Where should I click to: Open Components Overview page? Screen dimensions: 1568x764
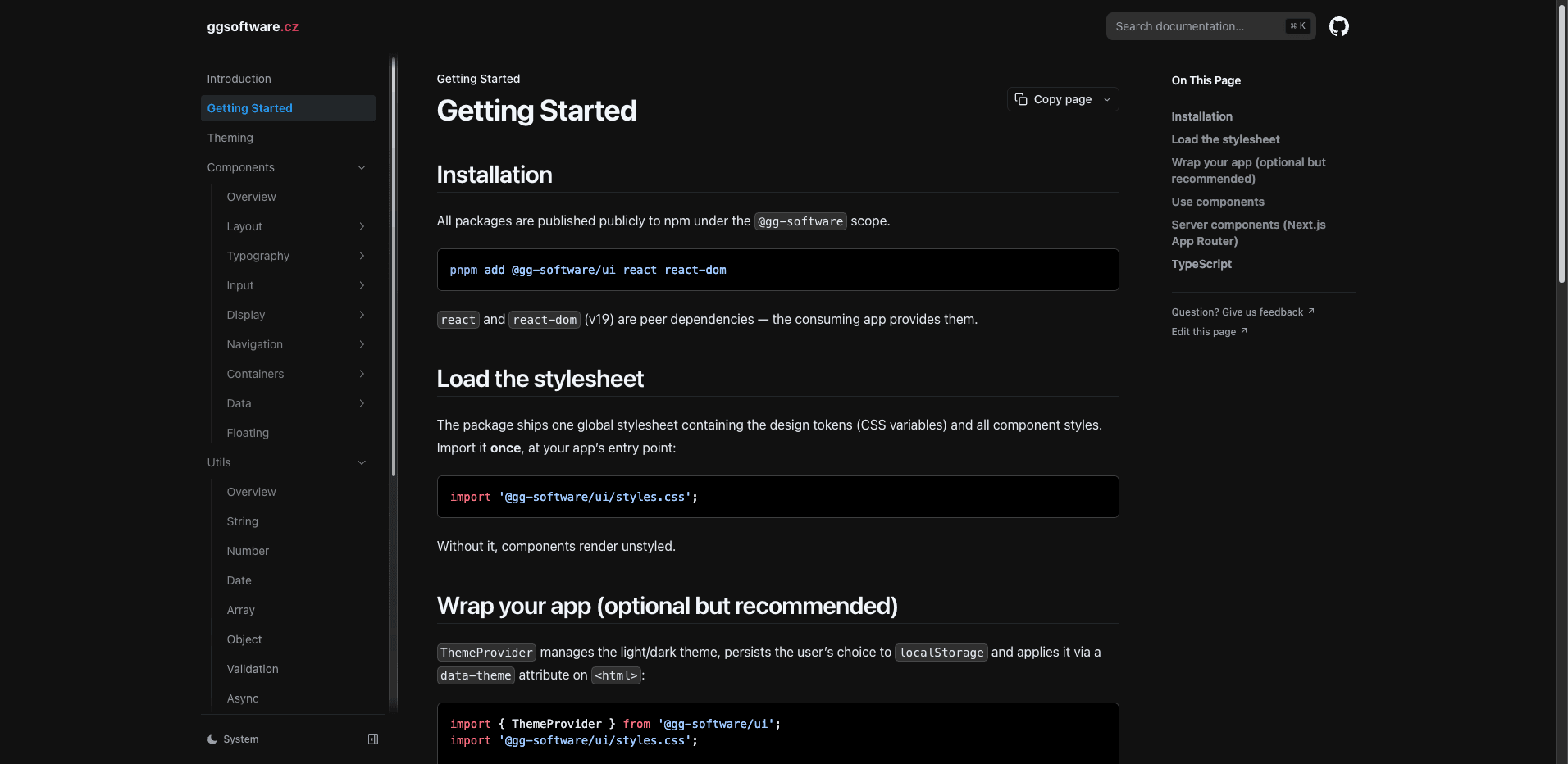[x=298, y=197]
